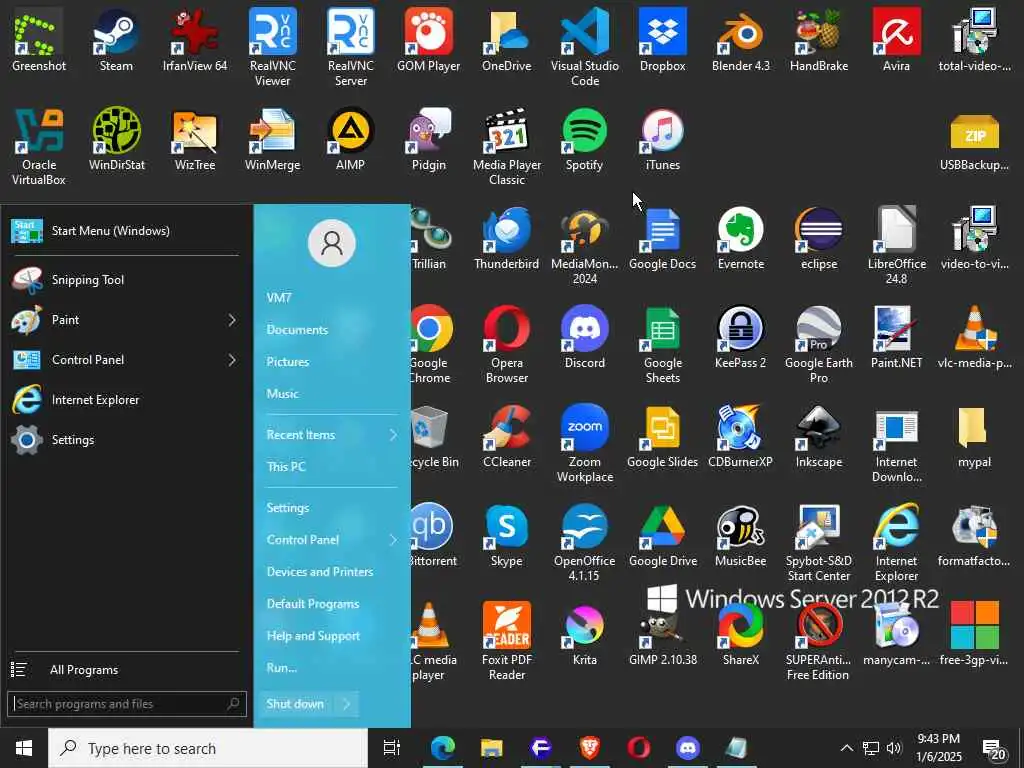Viewport: 1024px width, 768px height.
Task: Open WizTree desktop shortcut
Action: click(195, 138)
